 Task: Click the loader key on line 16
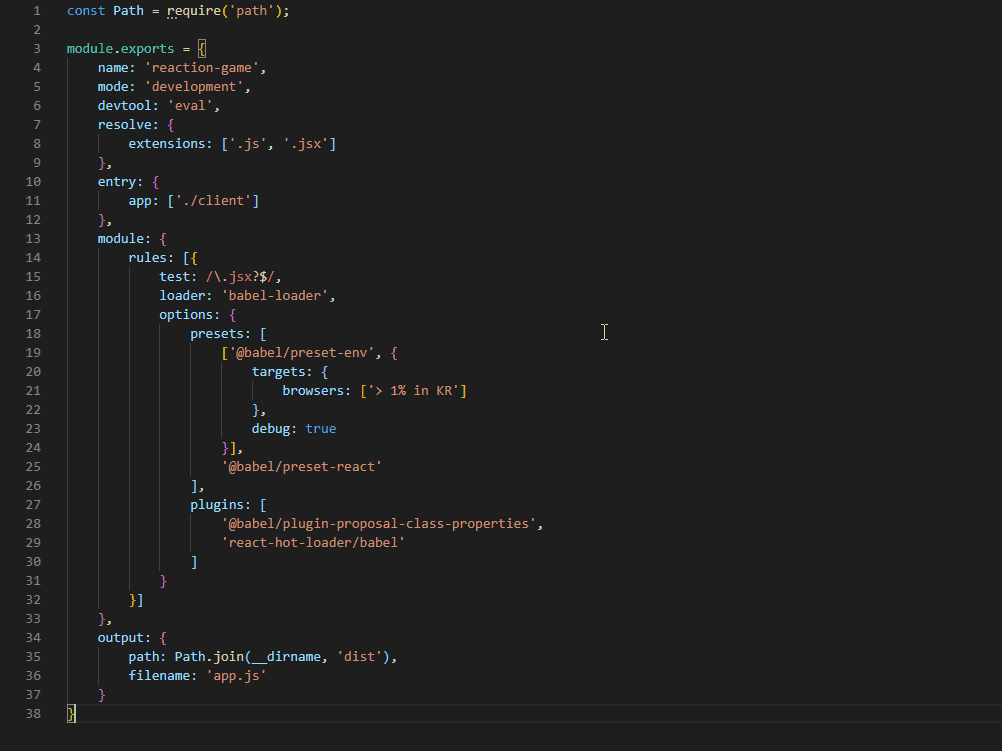coord(182,295)
